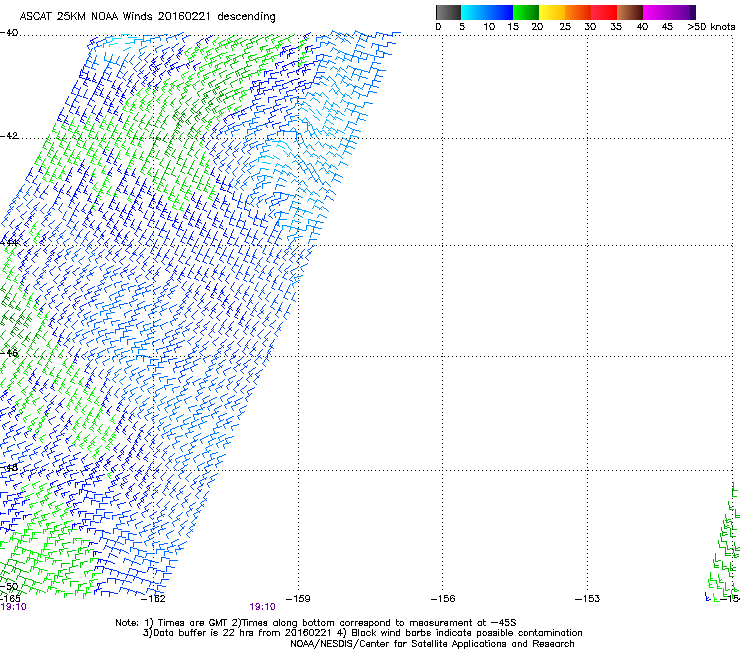Click the '-153' longitude axis label

588,599
